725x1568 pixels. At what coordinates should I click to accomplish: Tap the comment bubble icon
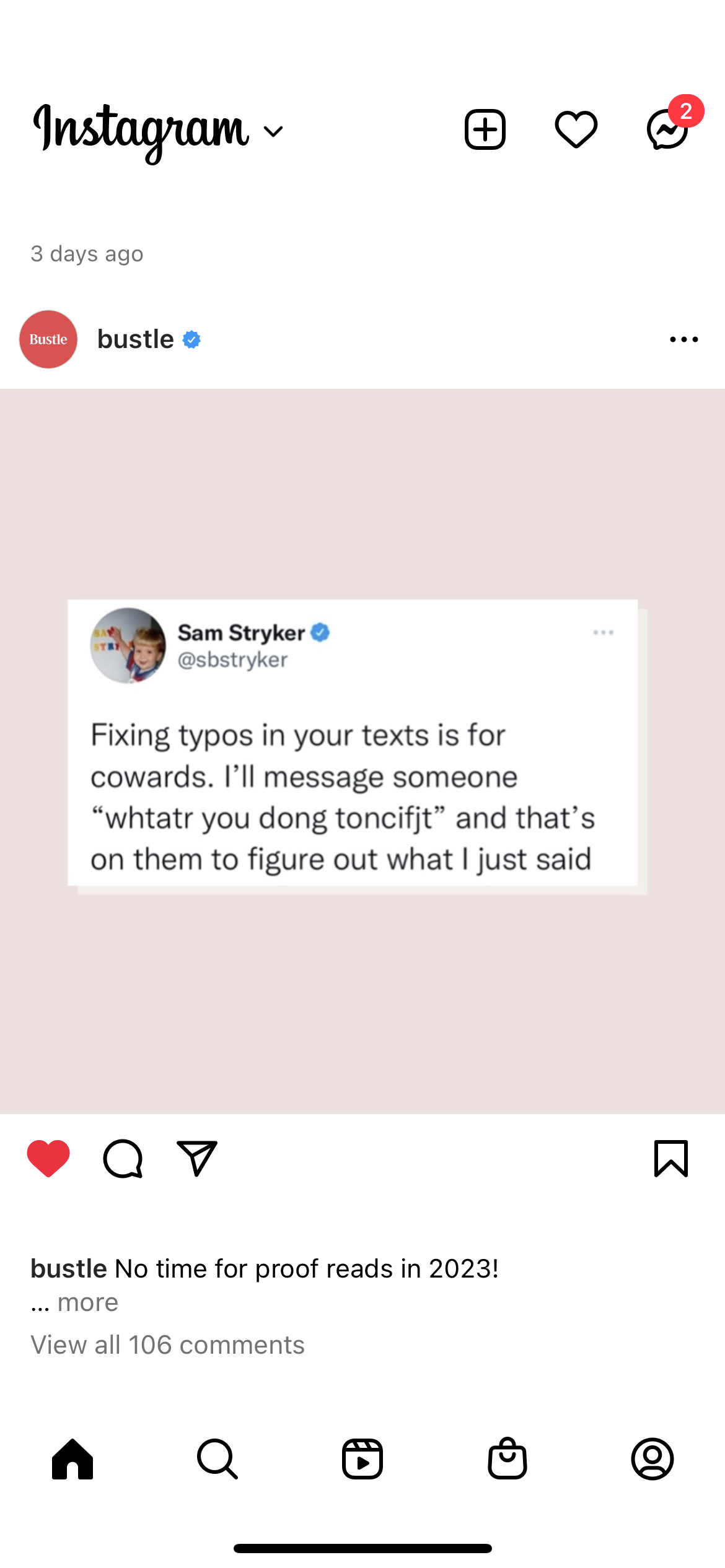pos(123,1158)
